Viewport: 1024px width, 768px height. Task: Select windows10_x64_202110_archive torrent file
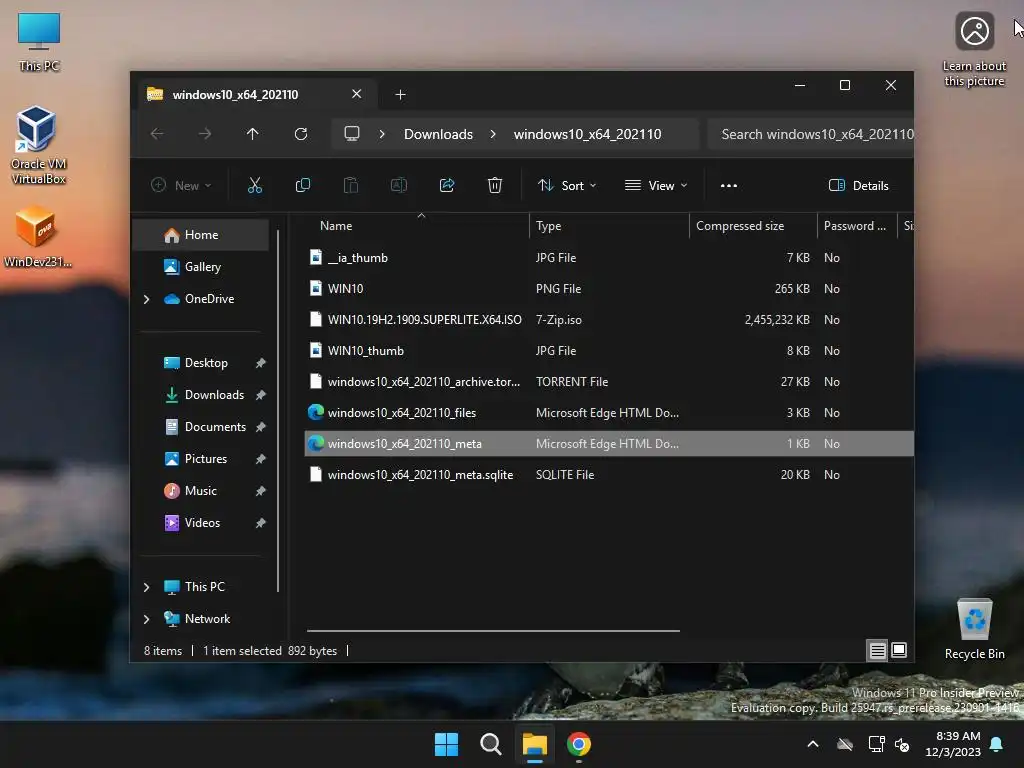pos(609,381)
